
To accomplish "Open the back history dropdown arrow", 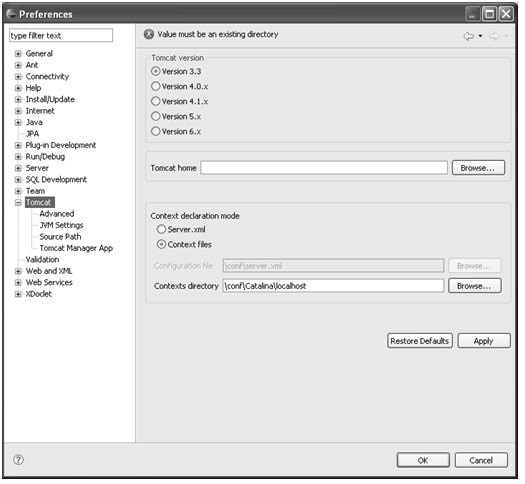I will pos(480,36).
